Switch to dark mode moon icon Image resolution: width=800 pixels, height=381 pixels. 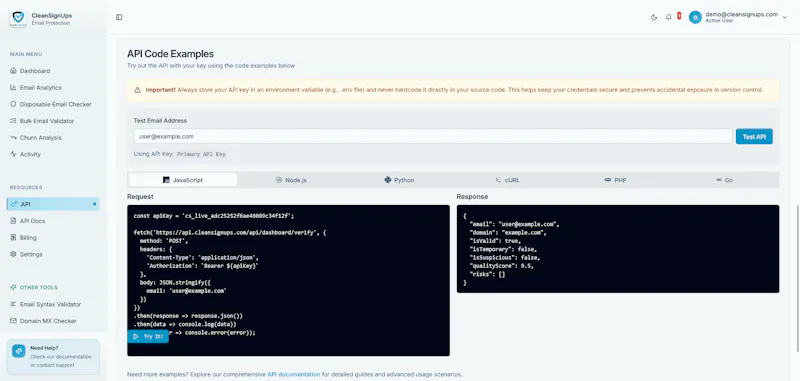point(654,17)
